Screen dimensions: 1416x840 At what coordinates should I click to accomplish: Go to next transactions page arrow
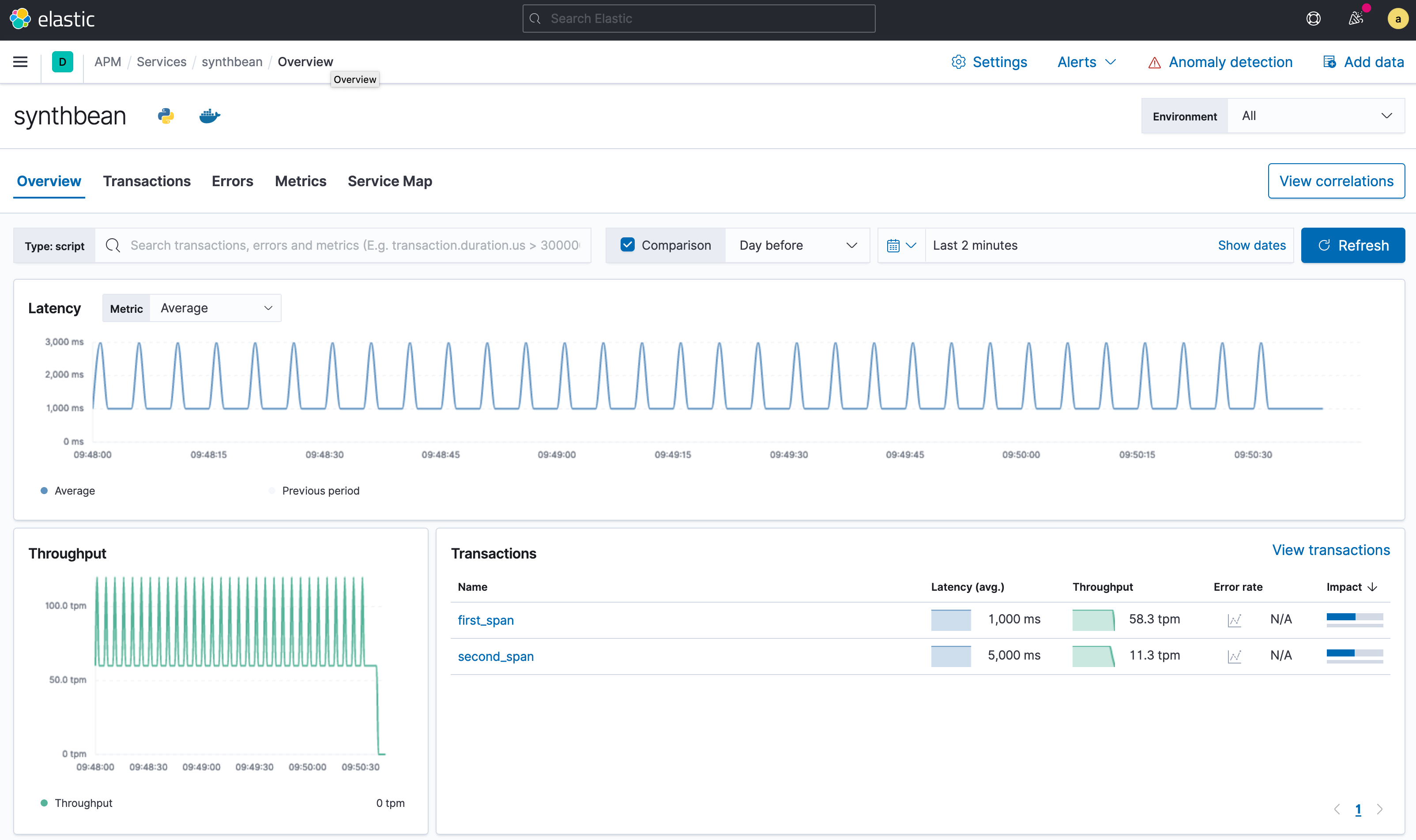pyautogui.click(x=1380, y=810)
